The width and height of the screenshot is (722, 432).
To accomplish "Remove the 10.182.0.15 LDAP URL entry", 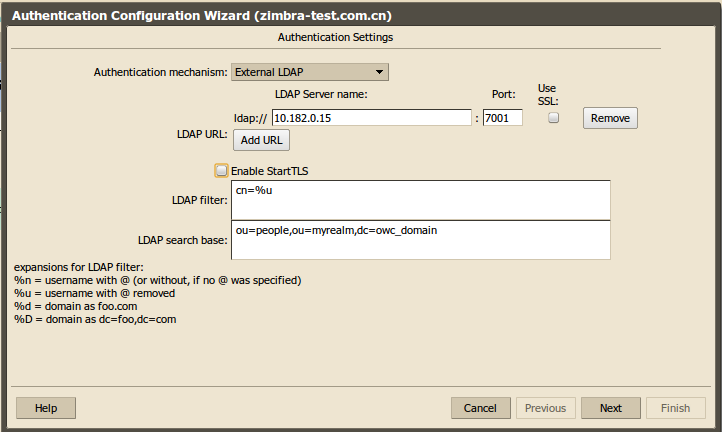I will 610,118.
